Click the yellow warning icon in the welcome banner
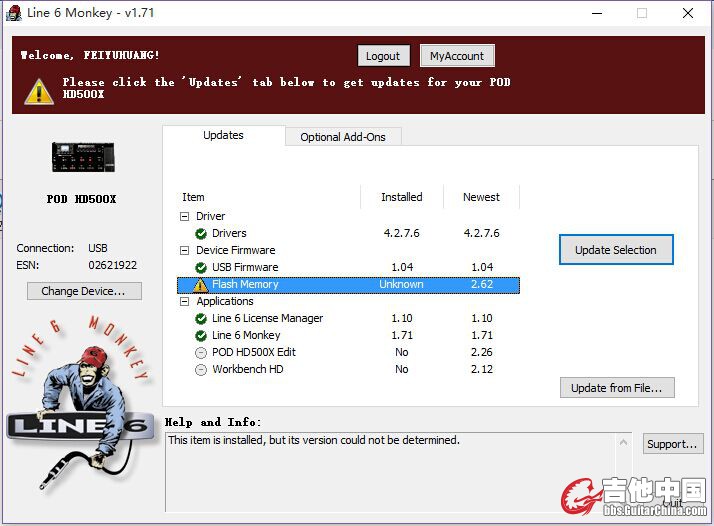The width and height of the screenshot is (714, 526). pyautogui.click(x=39, y=92)
